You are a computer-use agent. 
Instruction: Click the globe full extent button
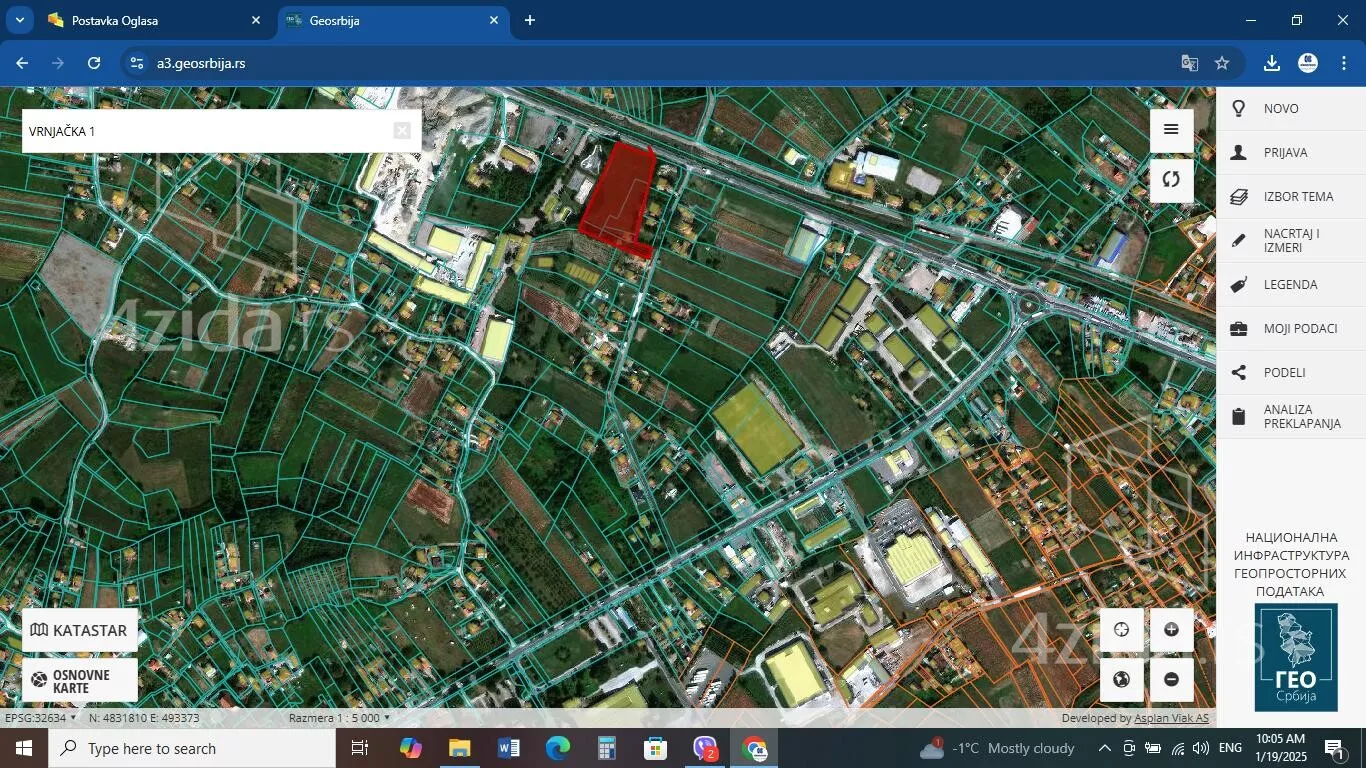1121,680
